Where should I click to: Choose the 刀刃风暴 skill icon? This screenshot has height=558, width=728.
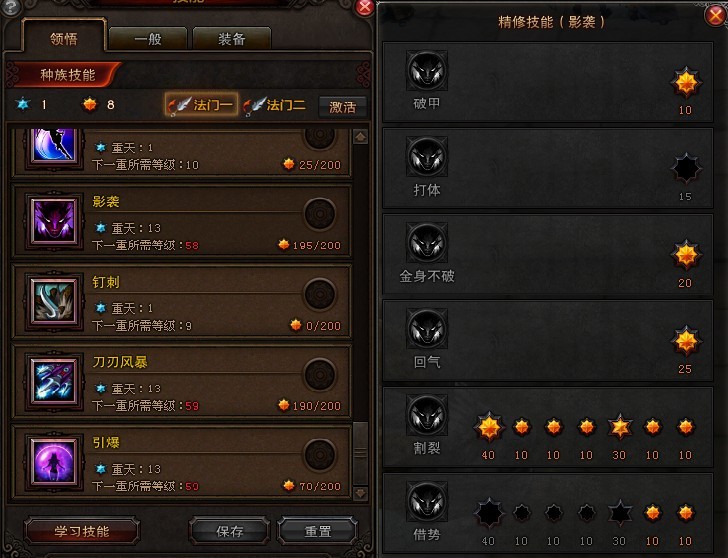pyautogui.click(x=54, y=381)
